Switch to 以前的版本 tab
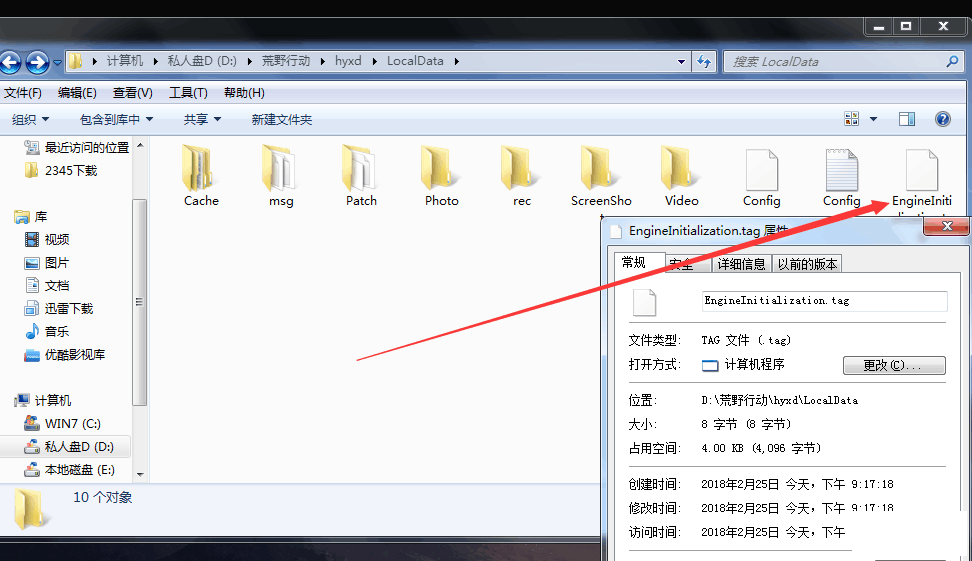Viewport: 972px width, 561px height. coord(807,264)
